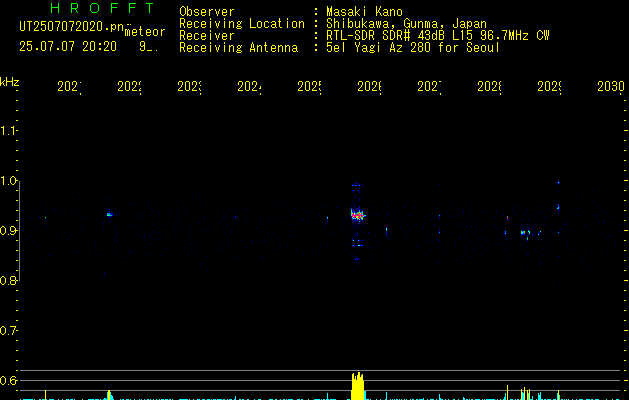Click the 0.9 frequency axis label
Viewport: 629px width, 400px height.
click(x=8, y=231)
